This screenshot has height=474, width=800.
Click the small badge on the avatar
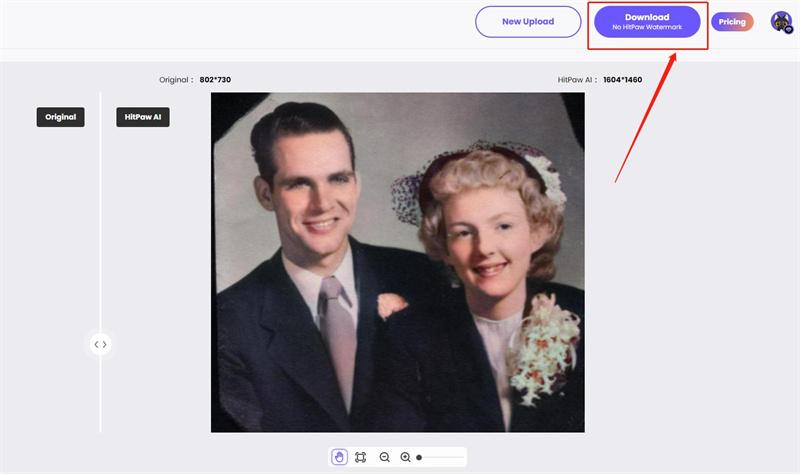click(788, 29)
